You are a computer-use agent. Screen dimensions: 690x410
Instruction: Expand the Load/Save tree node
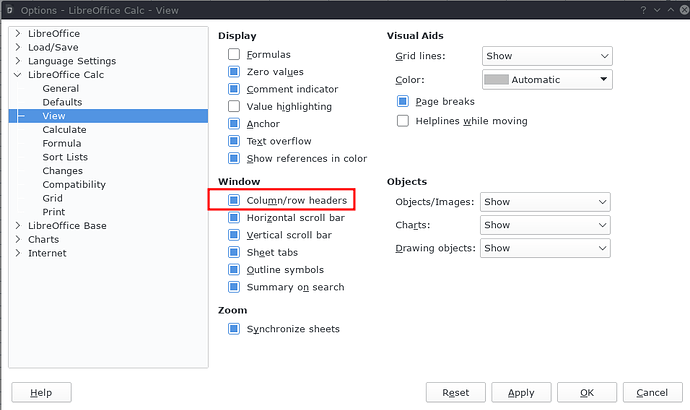point(18,47)
